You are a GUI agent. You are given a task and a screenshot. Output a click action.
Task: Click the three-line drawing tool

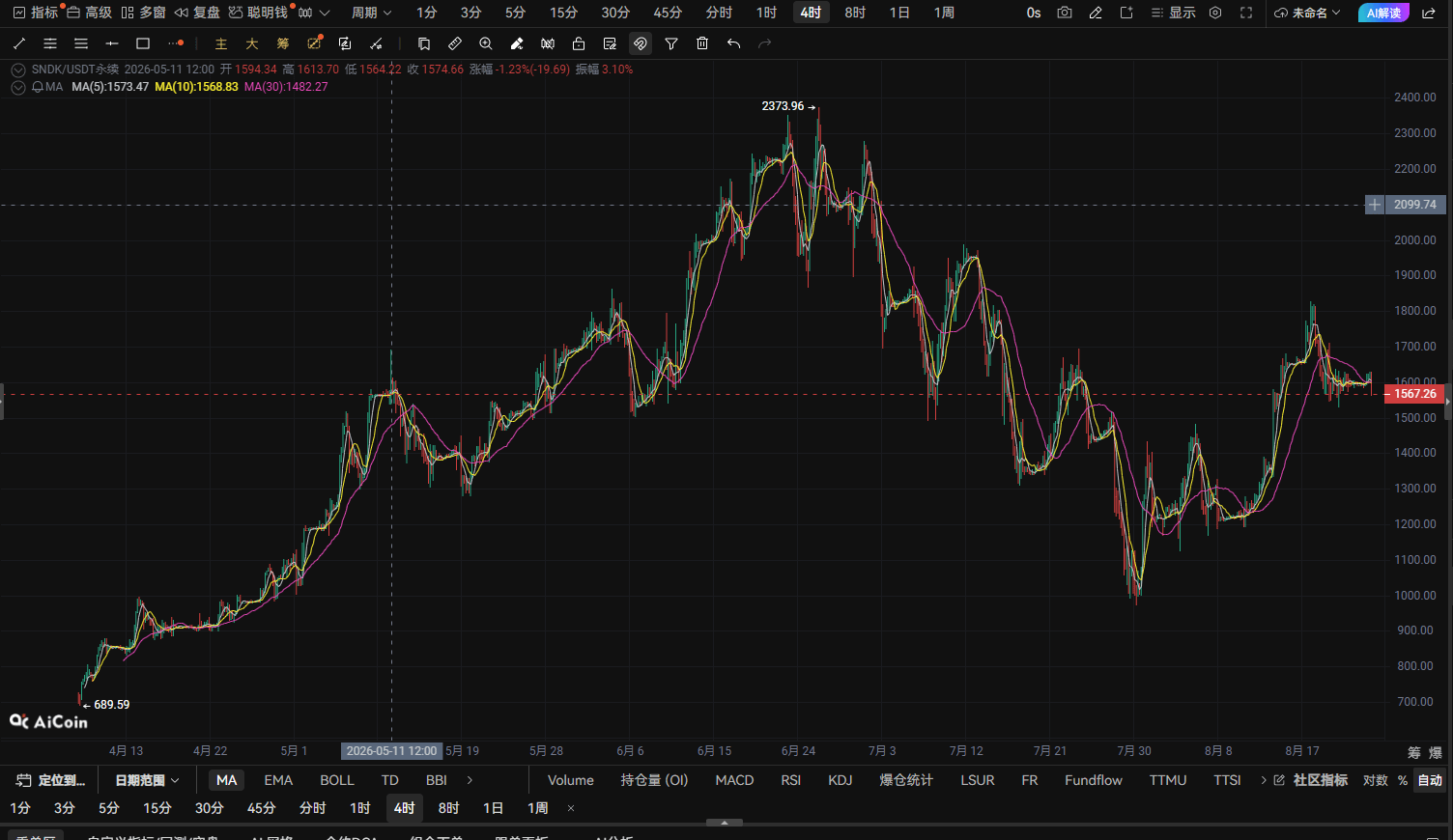pyautogui.click(x=81, y=43)
